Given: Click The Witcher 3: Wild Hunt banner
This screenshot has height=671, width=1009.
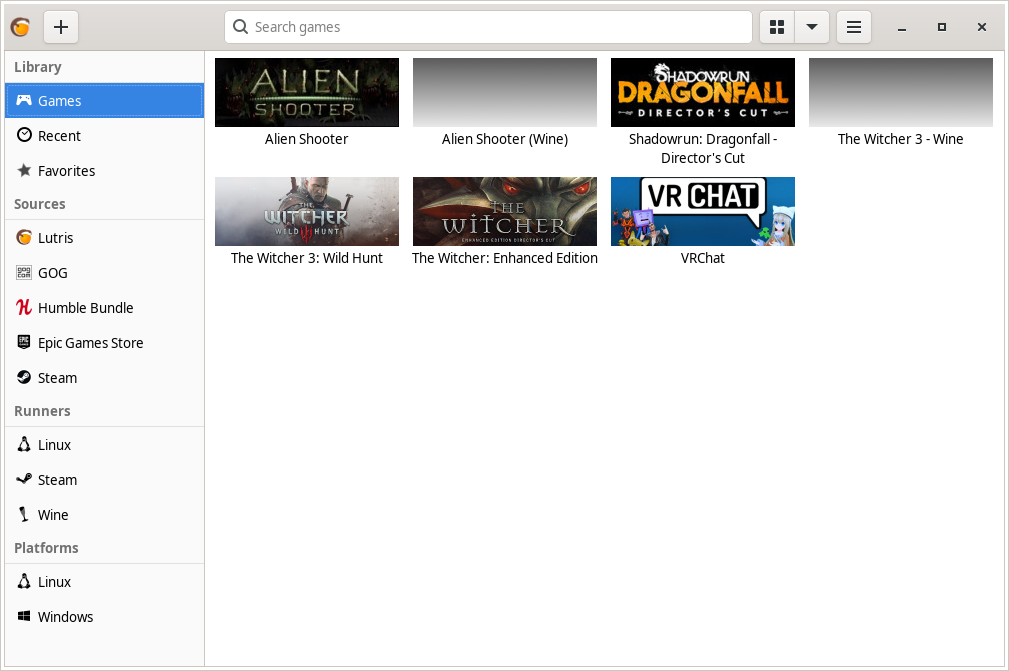Looking at the screenshot, I should (x=306, y=211).
